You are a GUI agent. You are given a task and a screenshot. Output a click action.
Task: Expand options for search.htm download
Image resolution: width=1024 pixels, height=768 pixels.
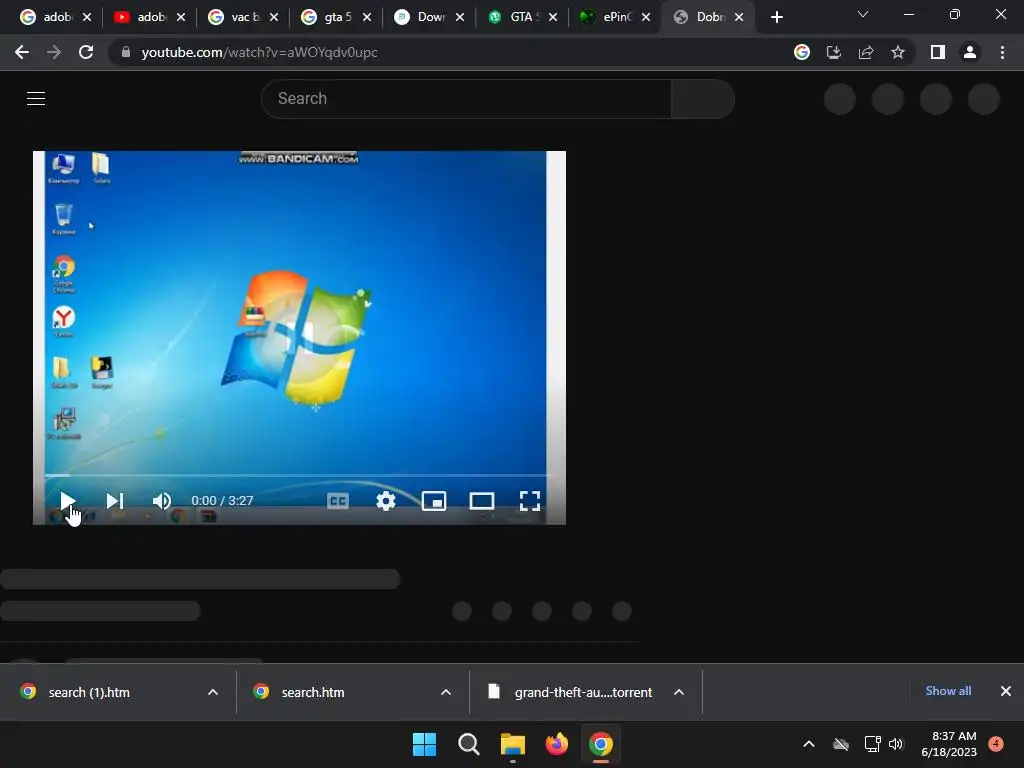(x=446, y=692)
